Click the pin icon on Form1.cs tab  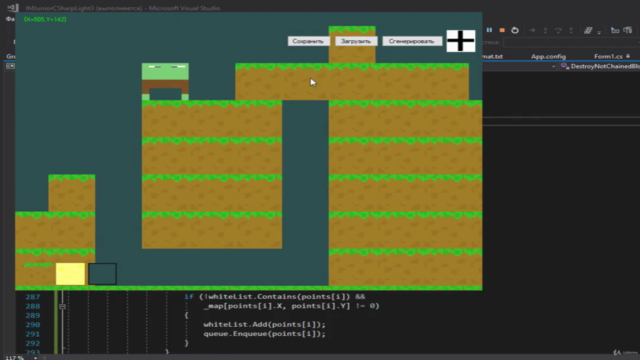[x=628, y=56]
